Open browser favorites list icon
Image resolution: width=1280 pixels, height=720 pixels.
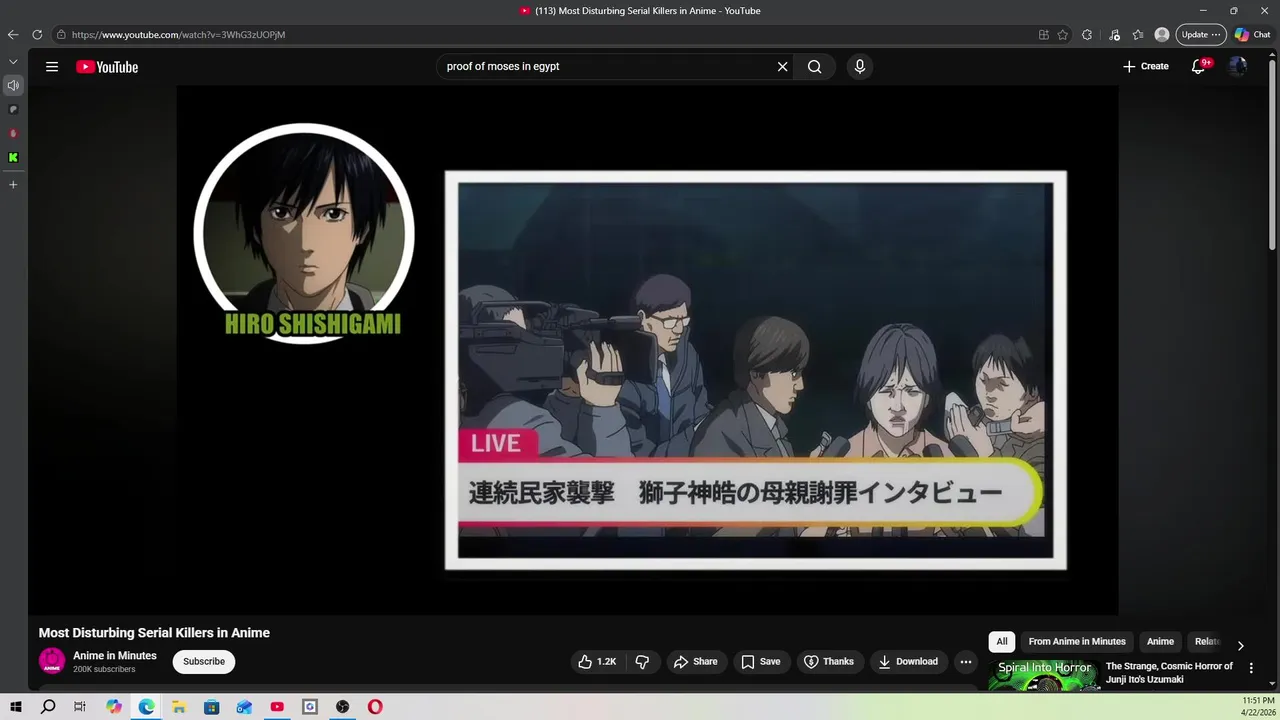pos(1138,35)
